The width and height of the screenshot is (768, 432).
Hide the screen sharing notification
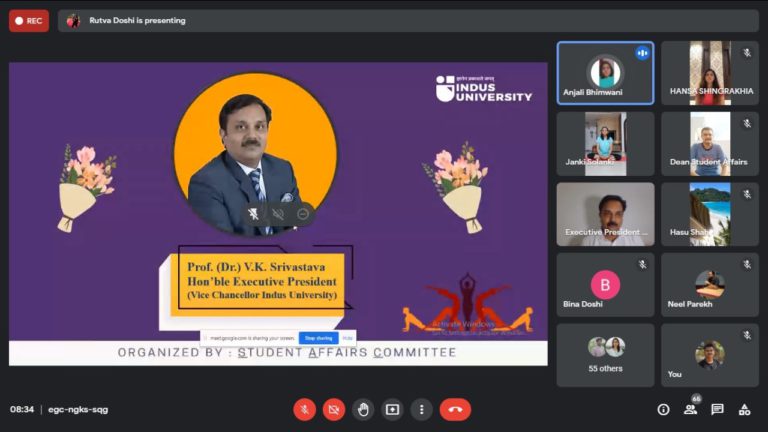tap(347, 338)
